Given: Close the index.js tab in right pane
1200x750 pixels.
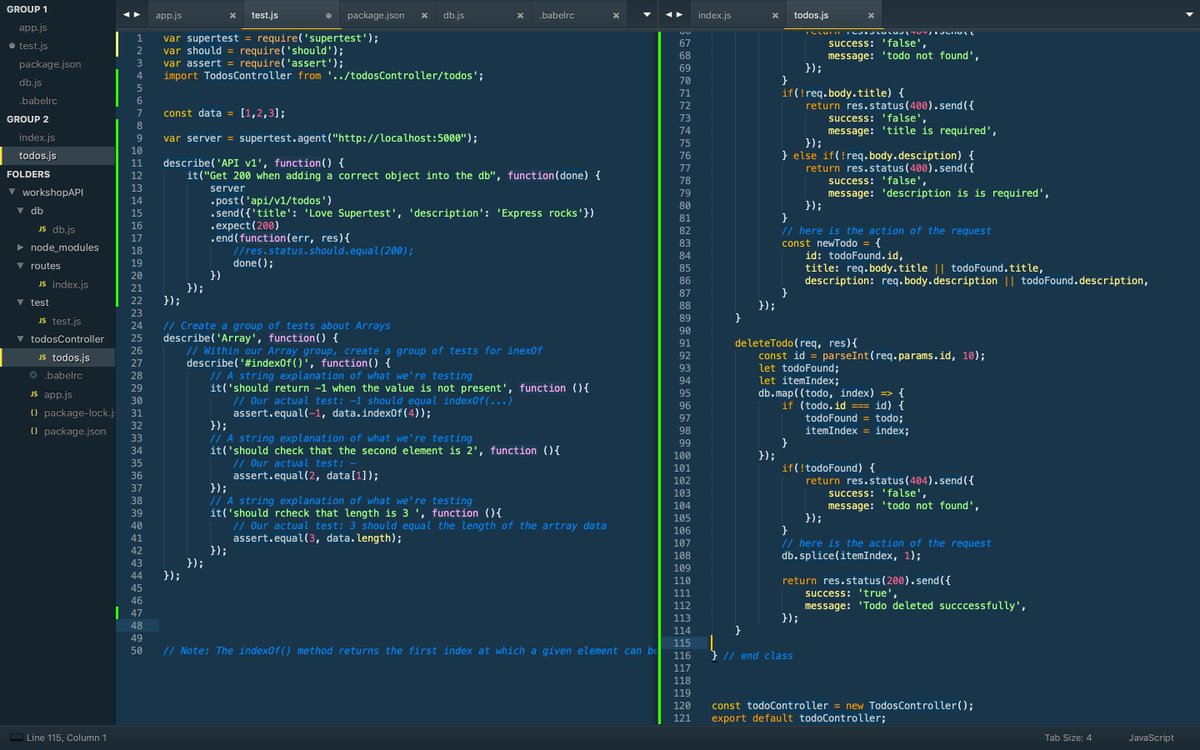Looking at the screenshot, I should (x=774, y=16).
